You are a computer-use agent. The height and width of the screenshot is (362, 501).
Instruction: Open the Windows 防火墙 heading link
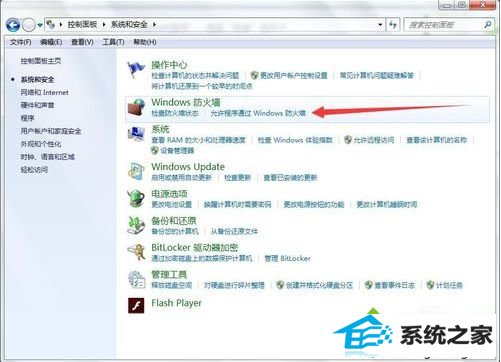click(x=186, y=102)
